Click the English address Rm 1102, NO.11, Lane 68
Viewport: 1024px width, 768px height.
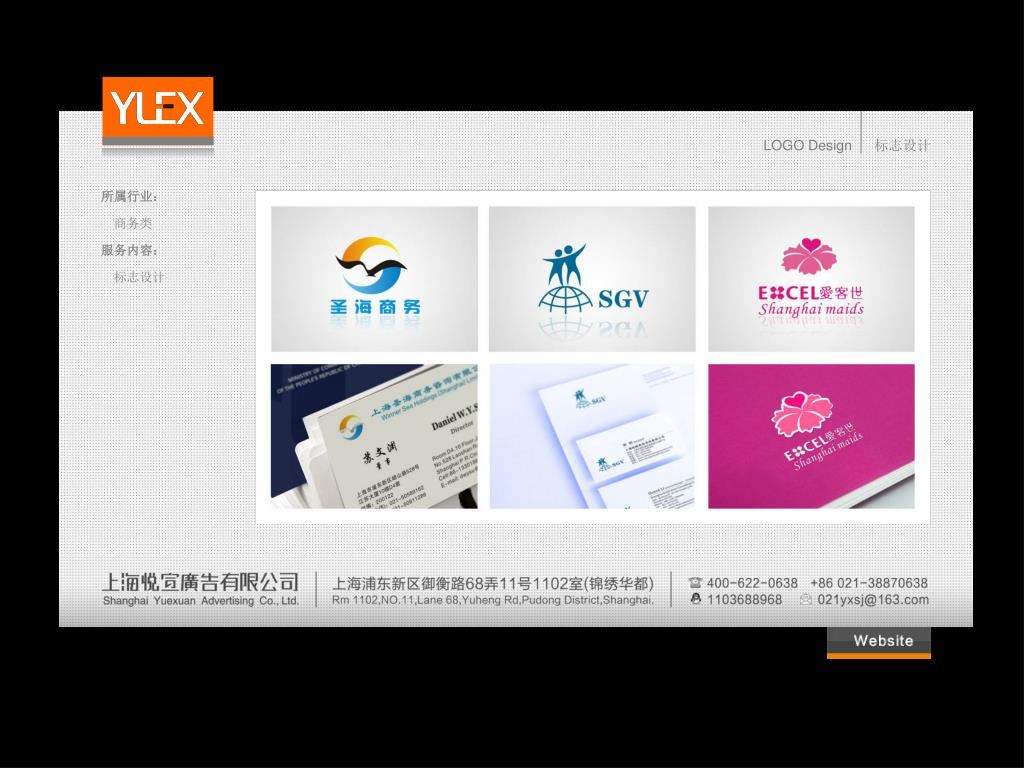493,600
